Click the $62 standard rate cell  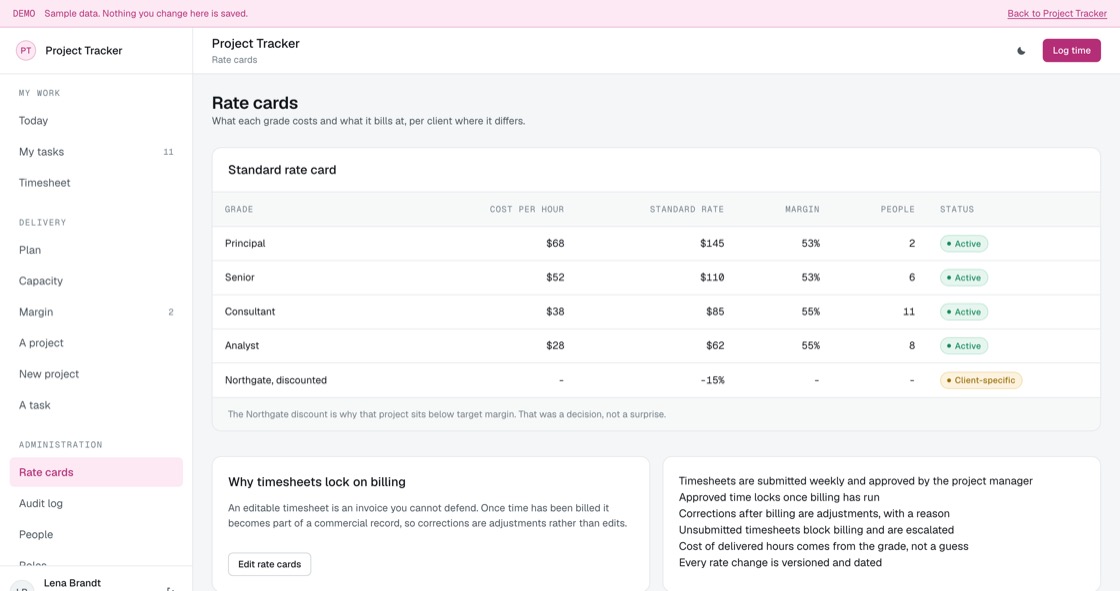click(x=715, y=345)
